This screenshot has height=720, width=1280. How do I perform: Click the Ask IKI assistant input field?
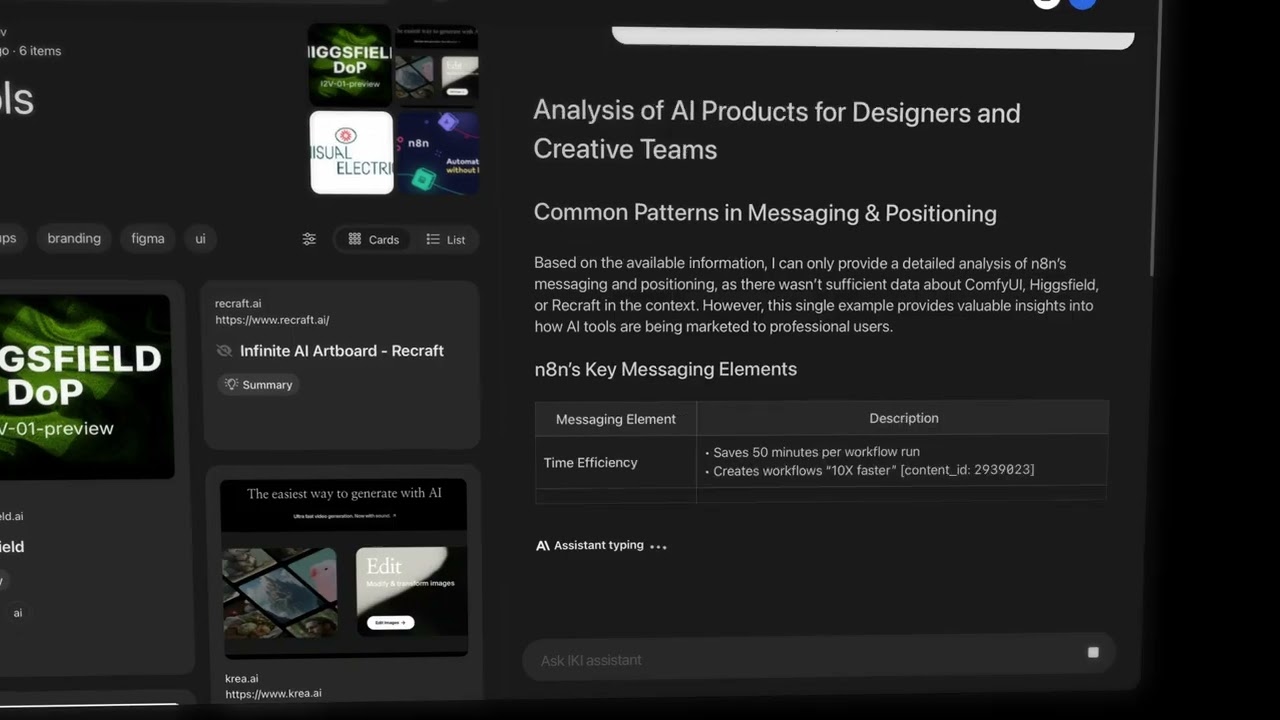point(800,660)
